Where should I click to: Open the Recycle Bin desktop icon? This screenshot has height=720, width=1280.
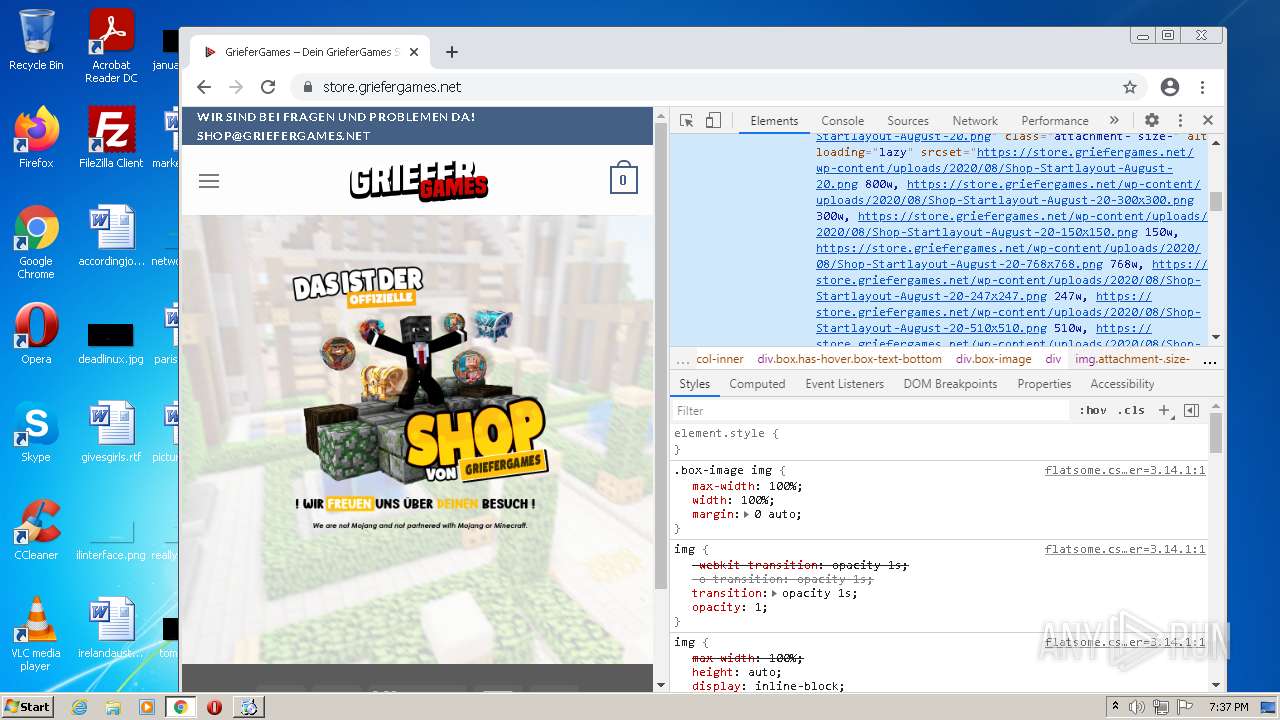pos(36,40)
